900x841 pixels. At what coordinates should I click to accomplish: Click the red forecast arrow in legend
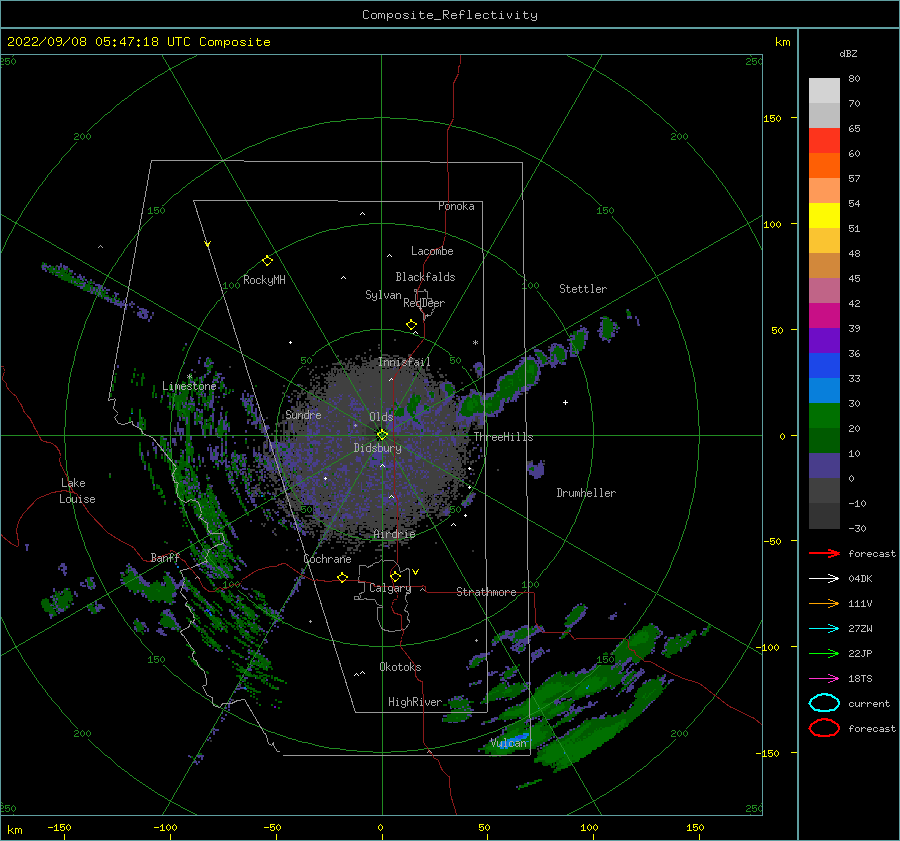[824, 553]
